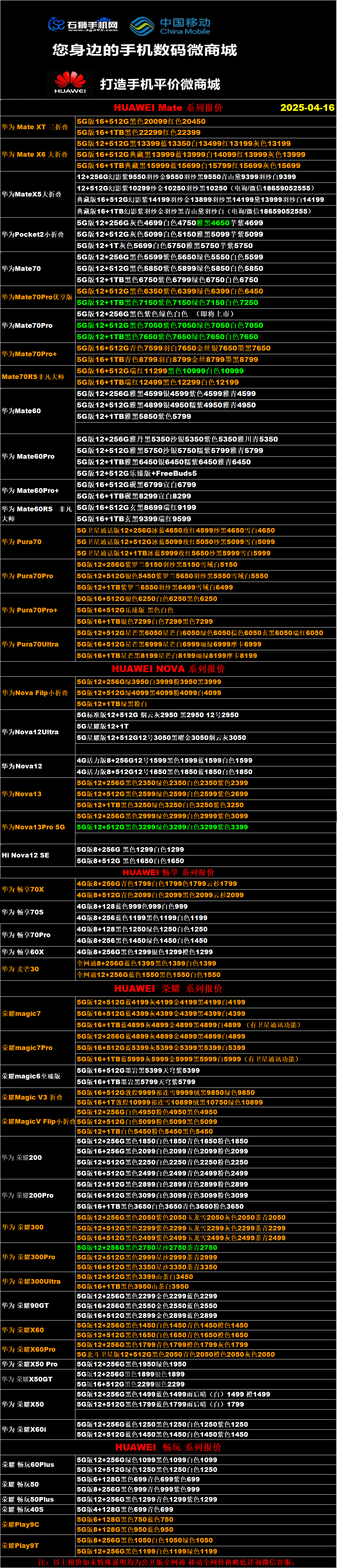Click the 华为 Pura70Ultra model label

tap(30, 644)
